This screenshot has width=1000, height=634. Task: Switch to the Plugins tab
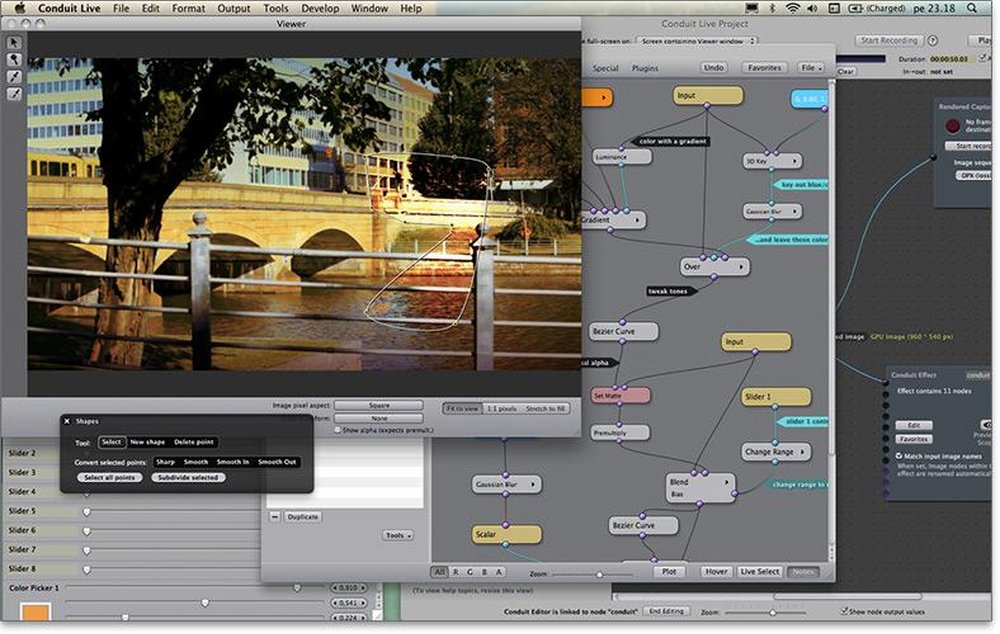(x=645, y=68)
